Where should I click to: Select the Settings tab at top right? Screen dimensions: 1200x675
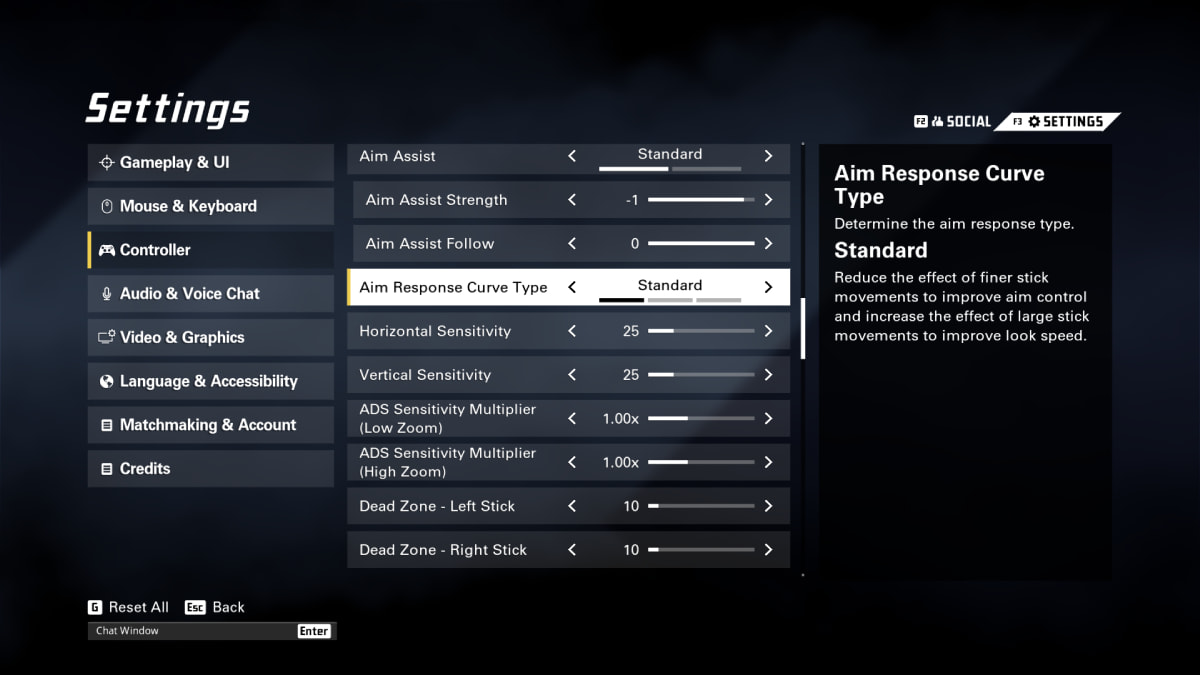coord(1063,122)
